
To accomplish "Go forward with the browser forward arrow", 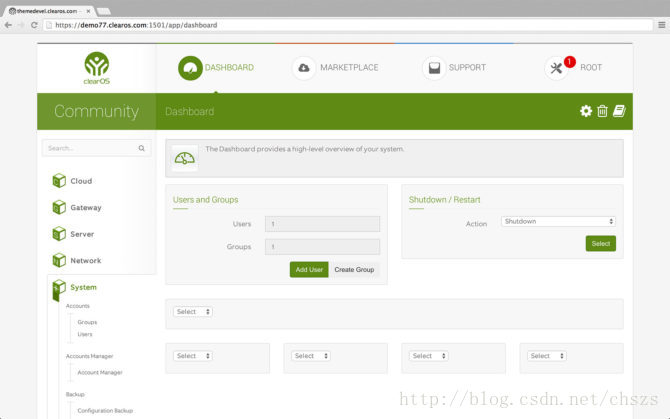I will (21, 25).
